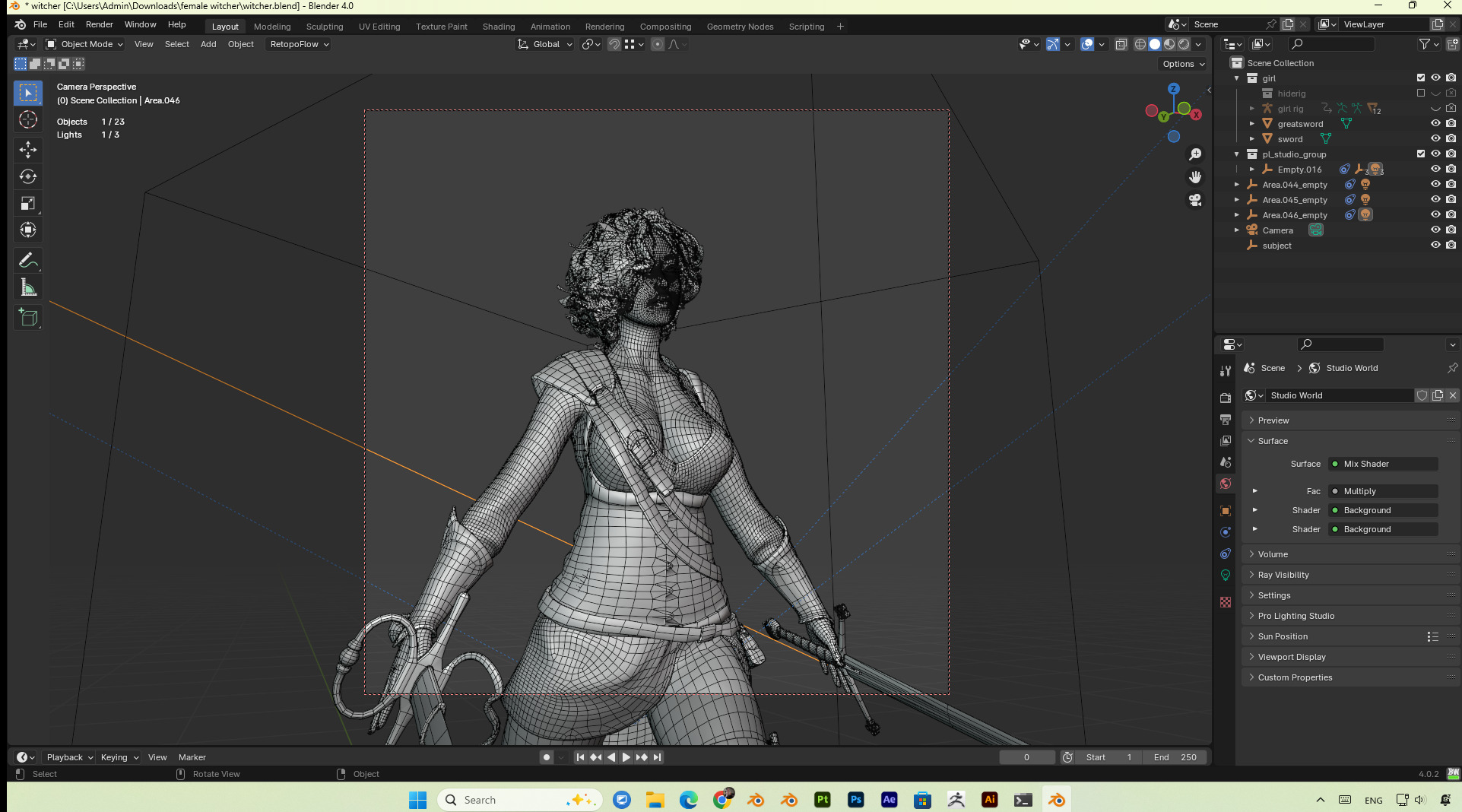Select the Rotate tool
Image resolution: width=1462 pixels, height=812 pixels.
28,176
